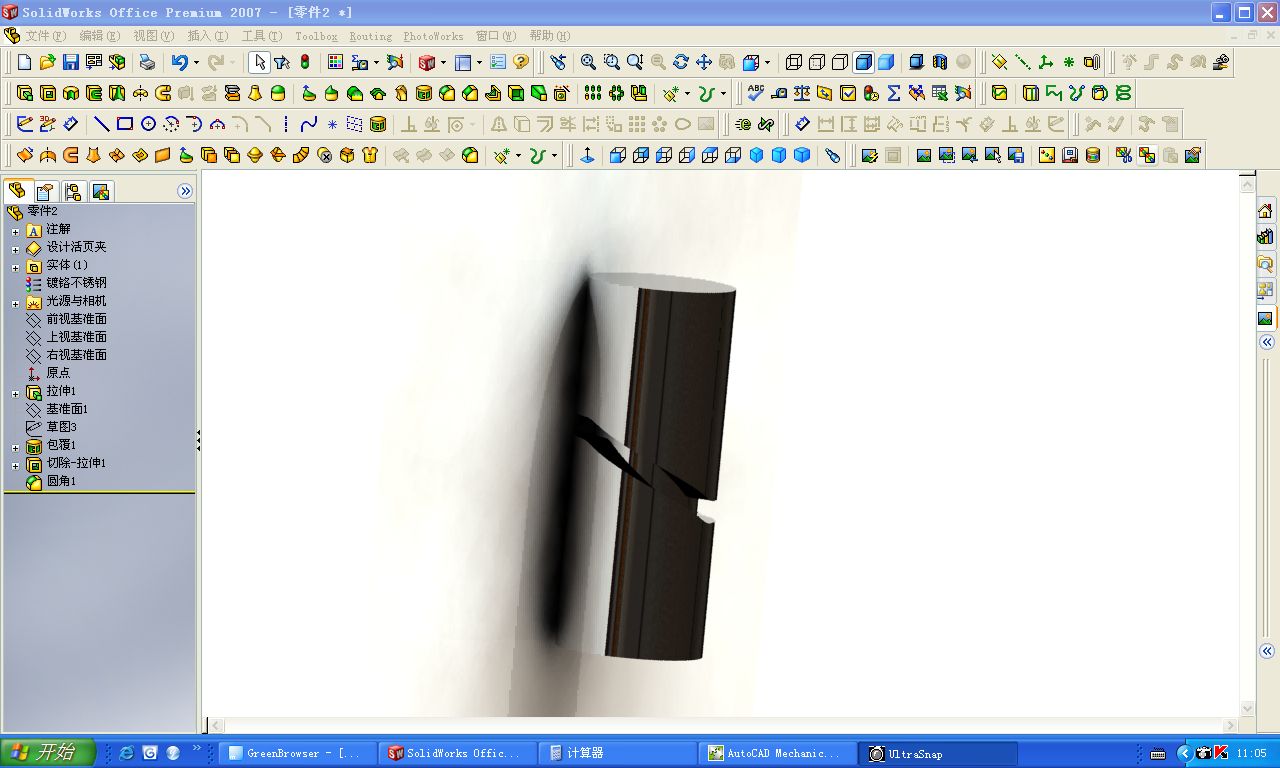Viewport: 1280px width, 768px height.
Task: Toggle the Section View icon
Action: point(940,62)
